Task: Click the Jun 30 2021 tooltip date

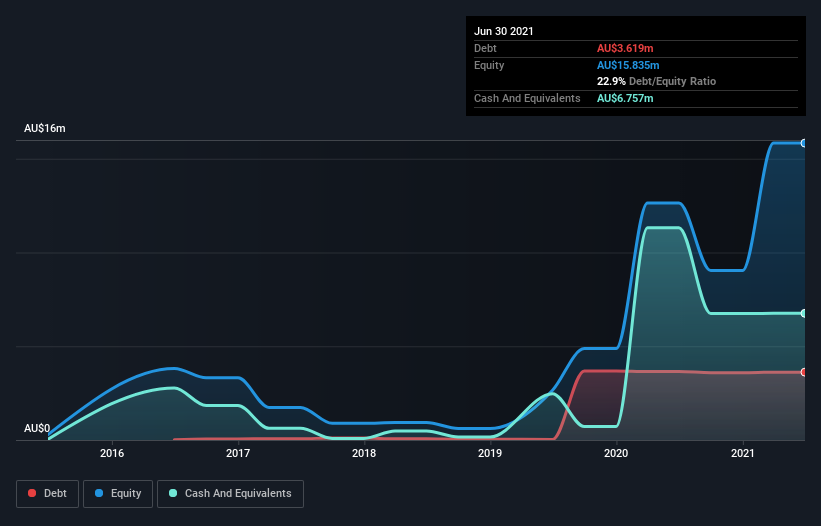Action: tap(504, 31)
